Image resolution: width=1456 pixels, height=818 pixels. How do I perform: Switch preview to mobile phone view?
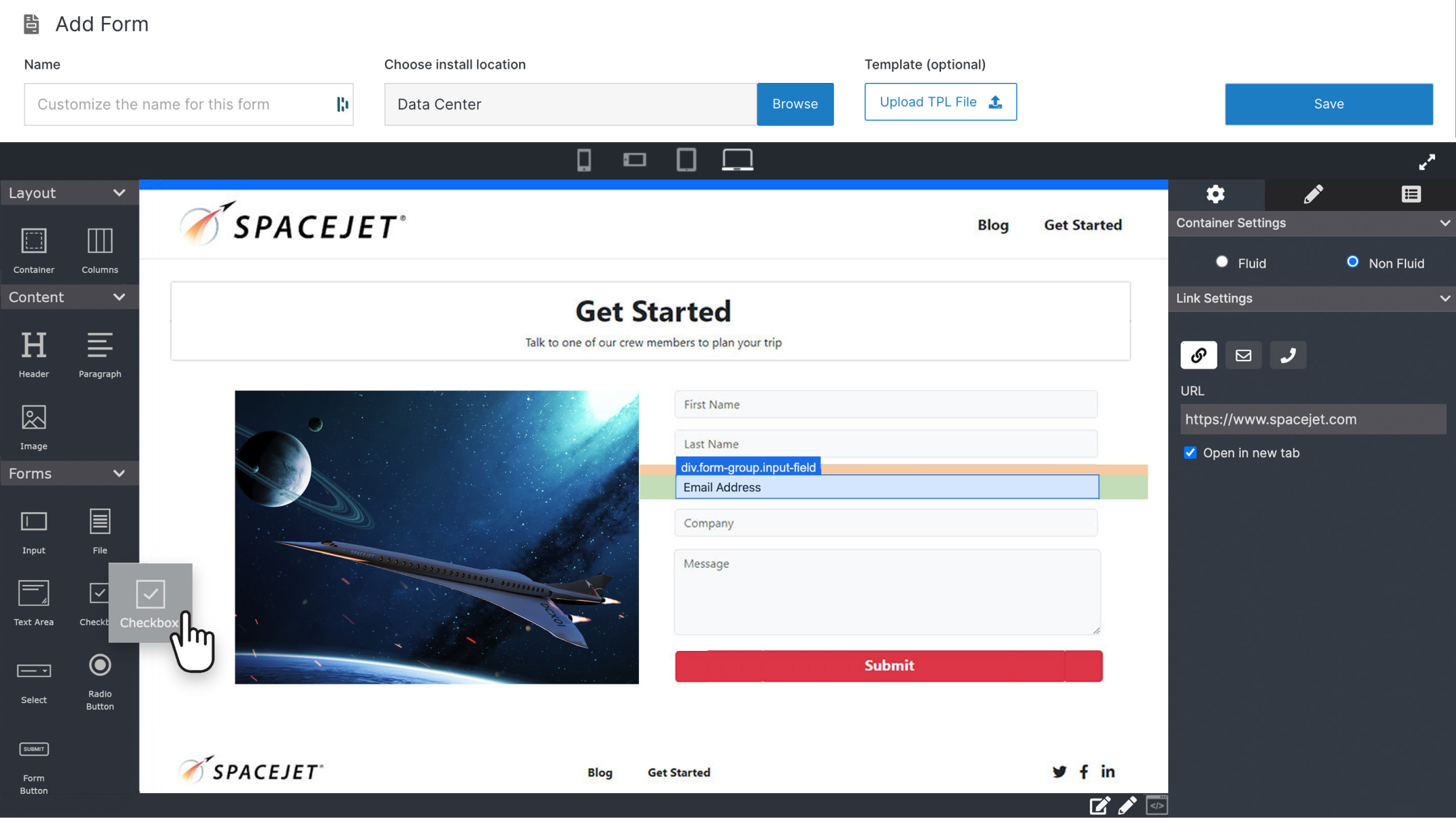pyautogui.click(x=584, y=160)
